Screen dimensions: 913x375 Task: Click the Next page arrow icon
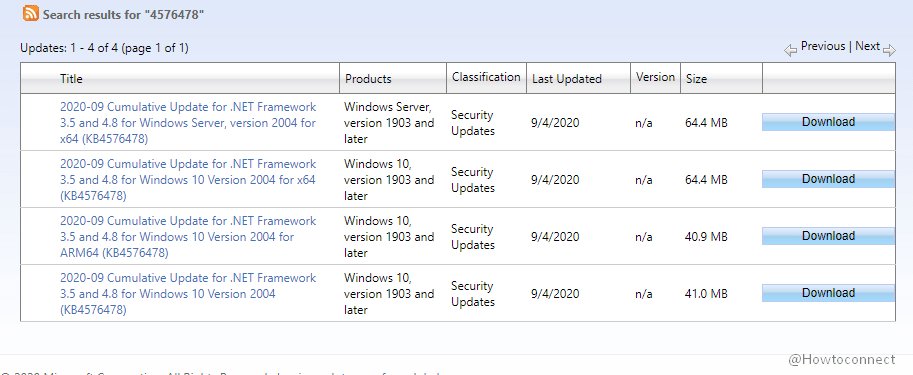pos(889,51)
